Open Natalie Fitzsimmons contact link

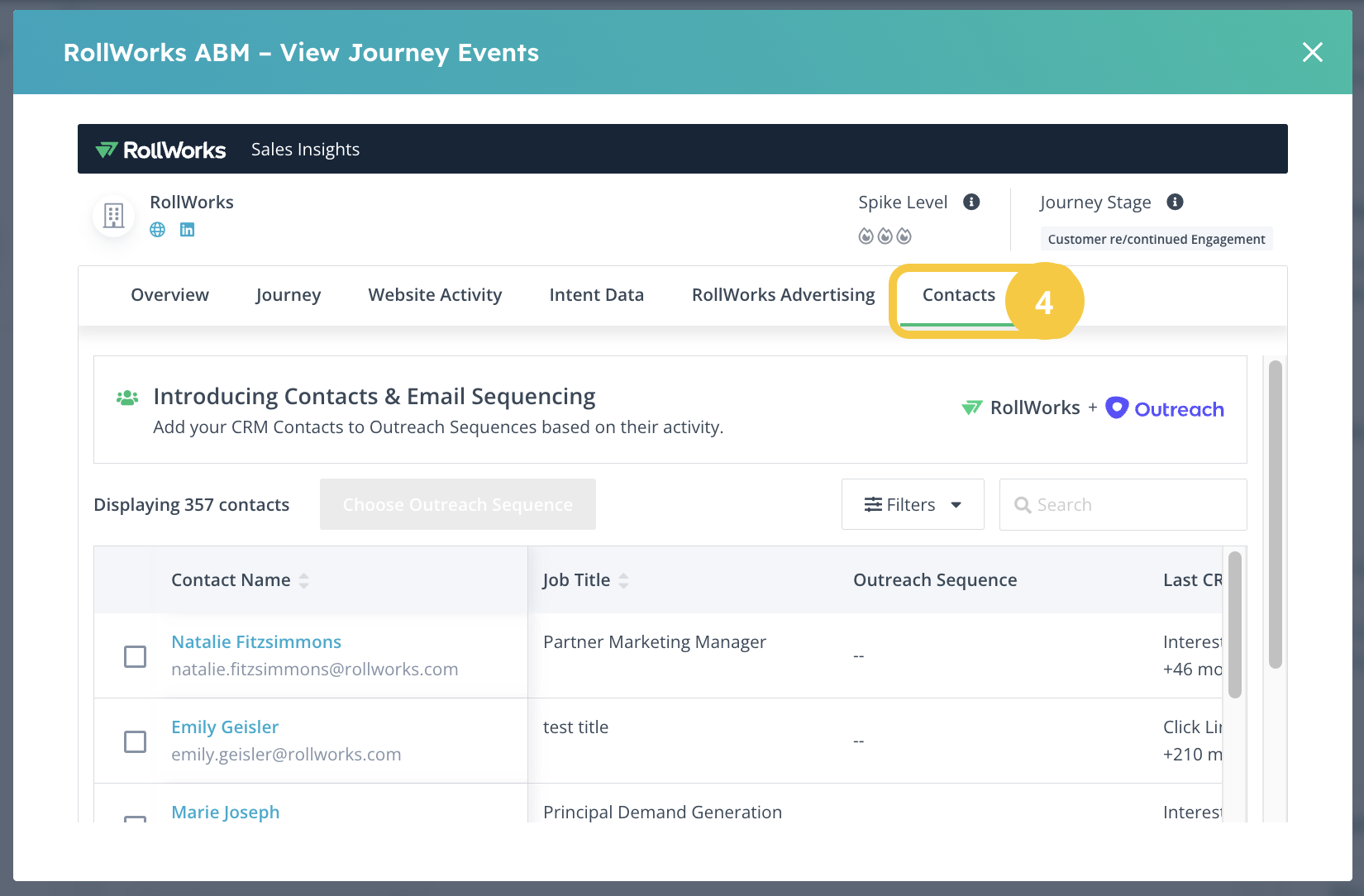256,642
